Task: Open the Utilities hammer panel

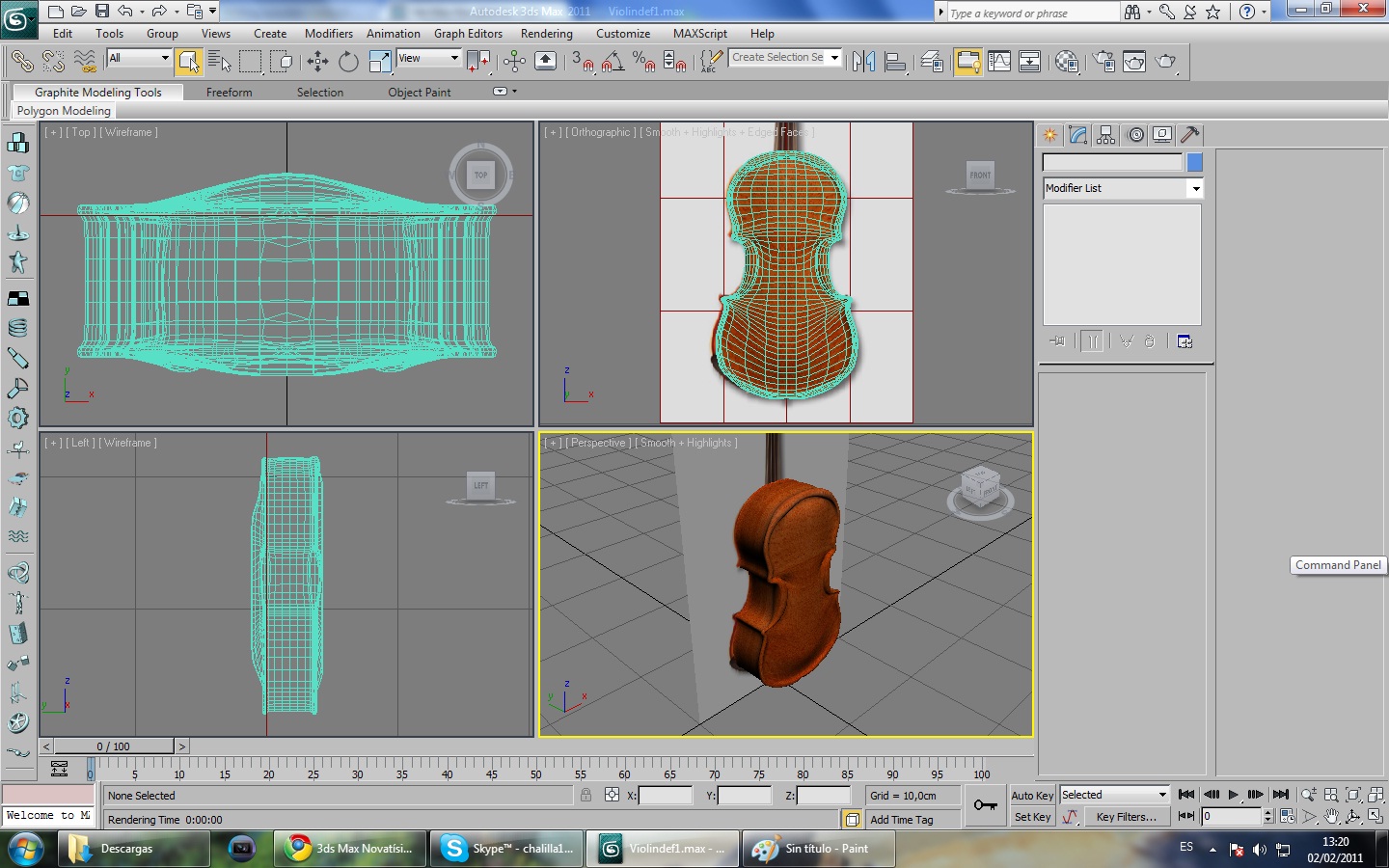Action: coord(1190,135)
